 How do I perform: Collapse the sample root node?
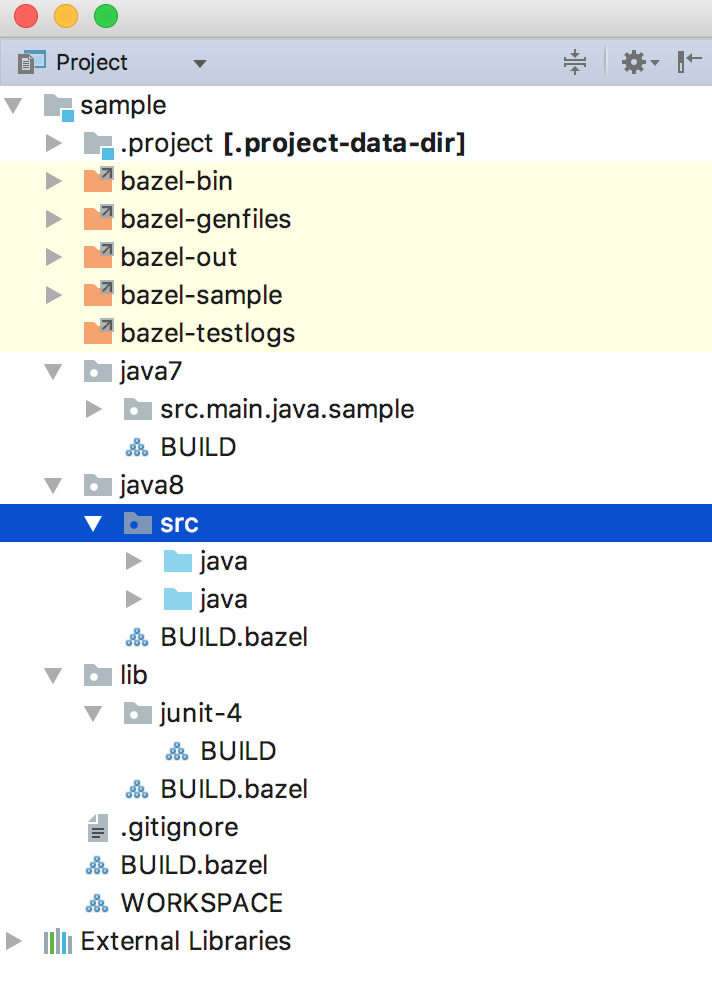point(13,104)
